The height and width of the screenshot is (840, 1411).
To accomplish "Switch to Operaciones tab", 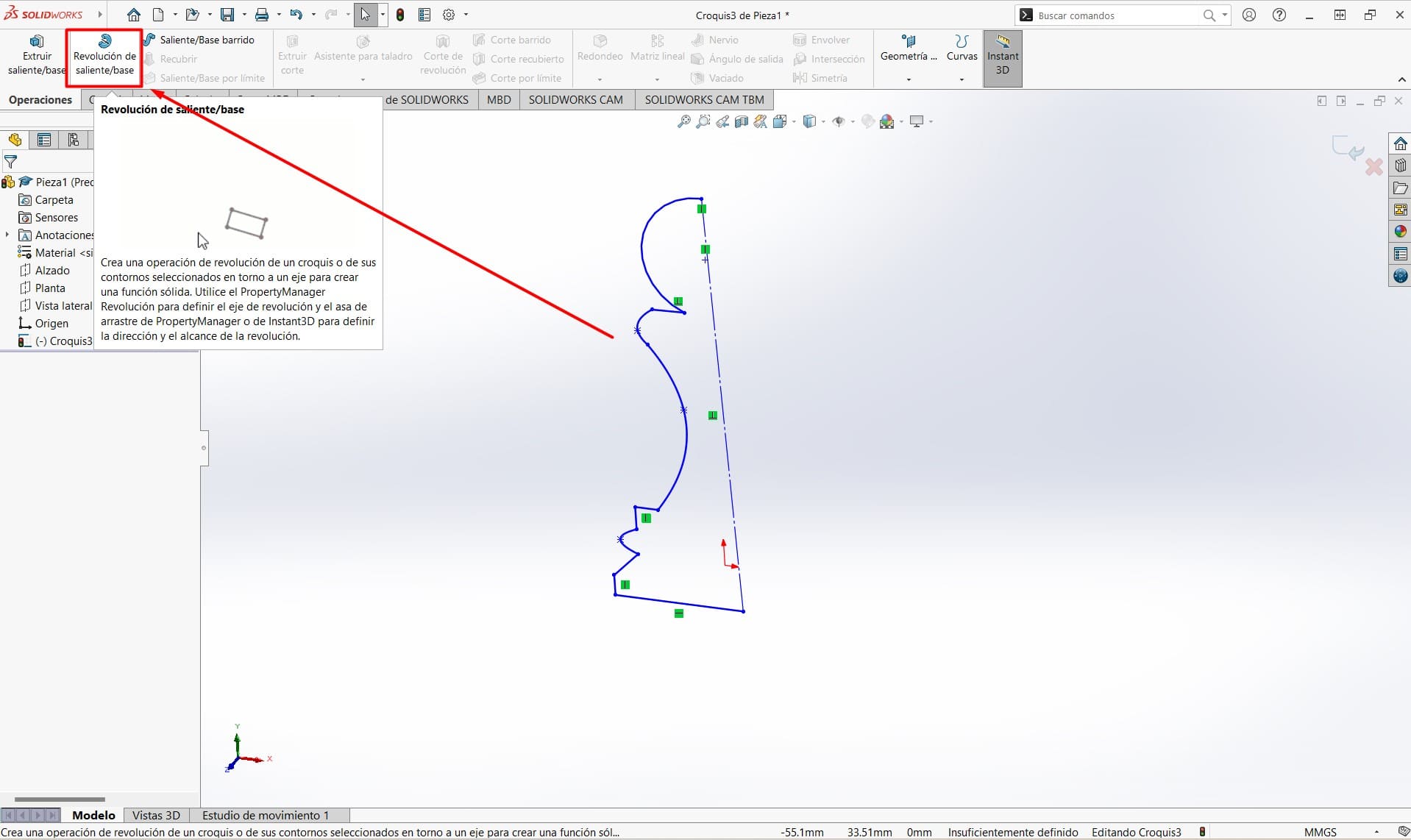I will click(x=40, y=100).
